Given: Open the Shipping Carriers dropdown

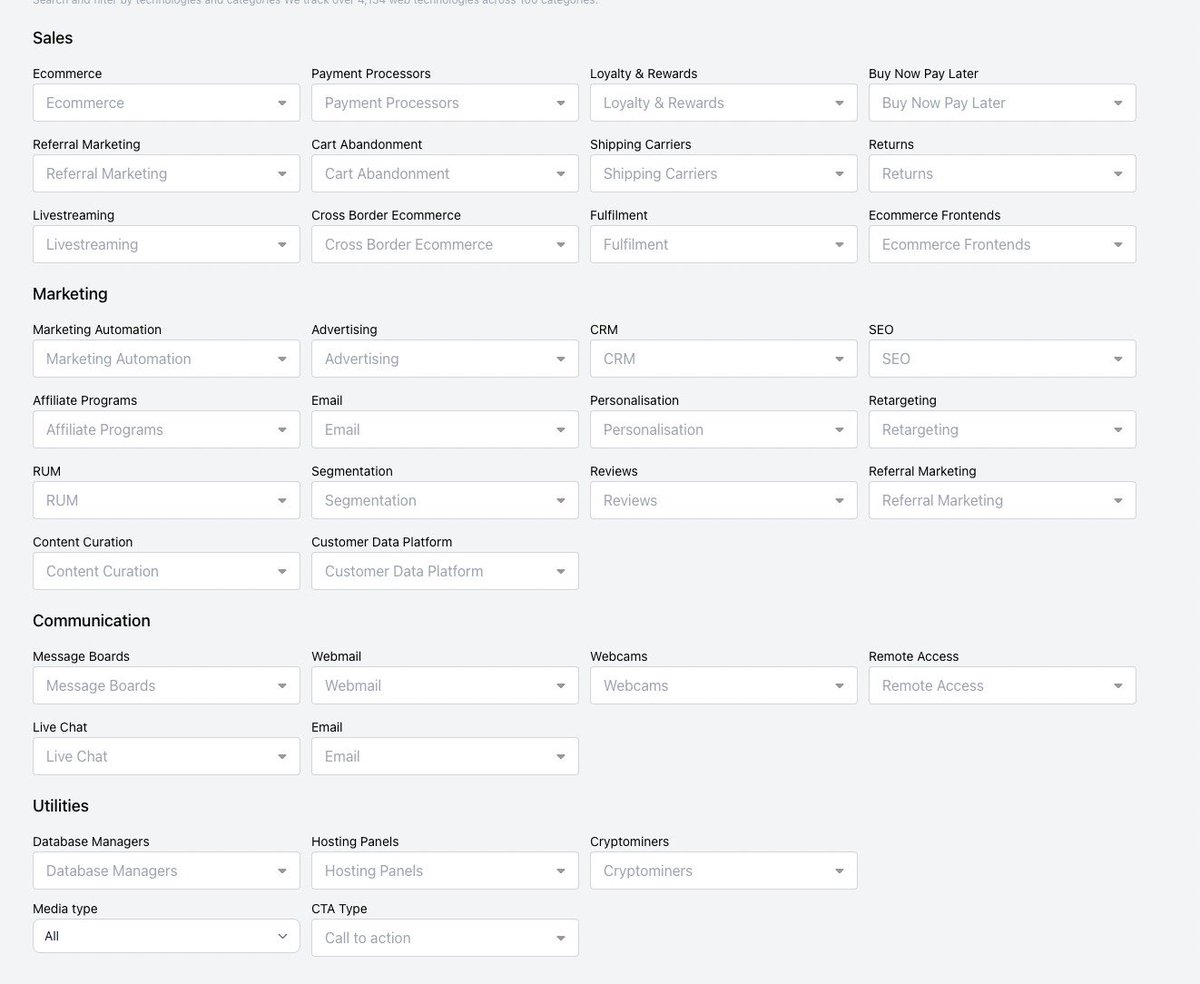Looking at the screenshot, I should pyautogui.click(x=723, y=174).
